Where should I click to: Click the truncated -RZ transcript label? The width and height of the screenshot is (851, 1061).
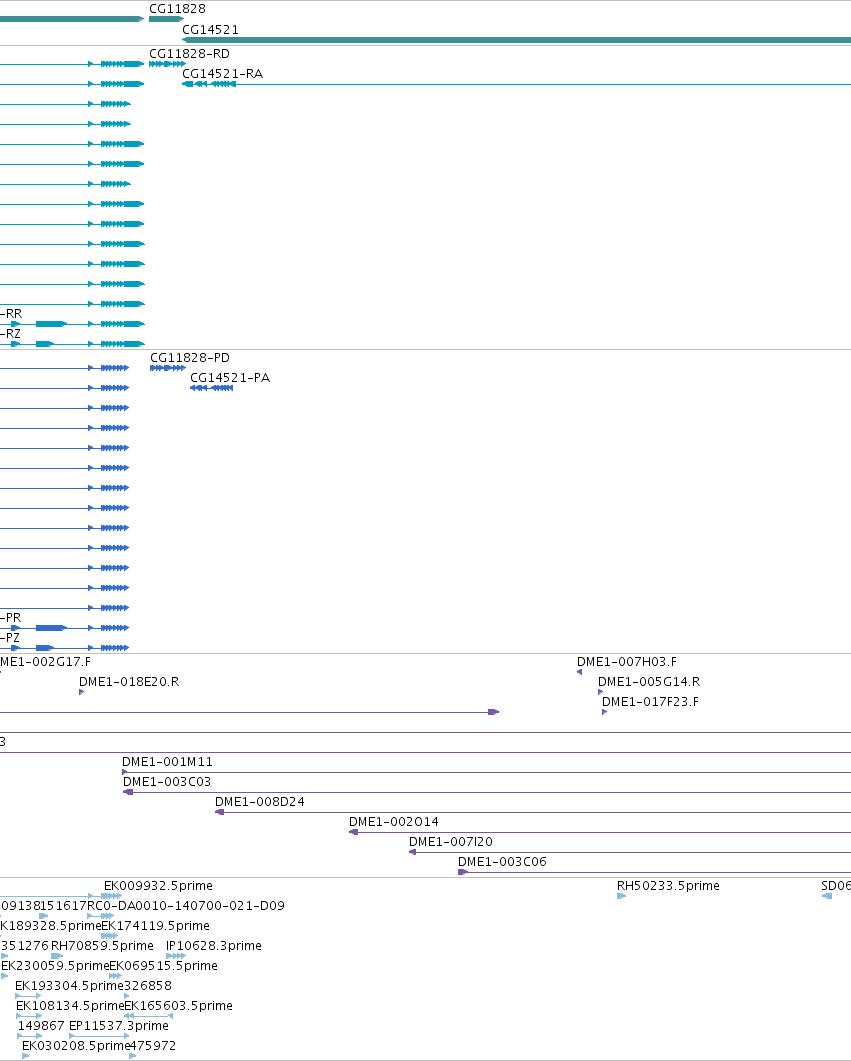[11, 334]
